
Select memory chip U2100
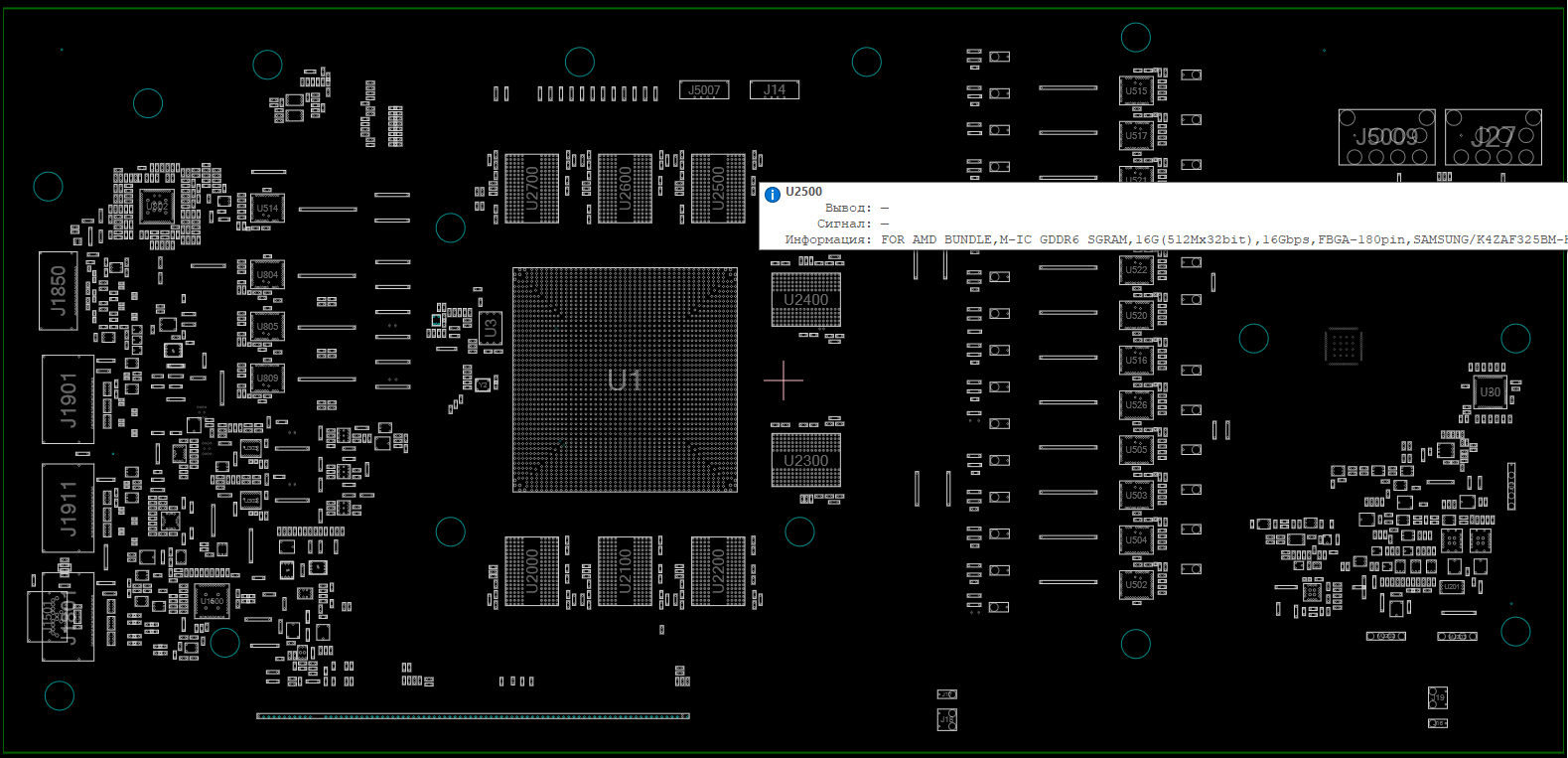click(625, 571)
